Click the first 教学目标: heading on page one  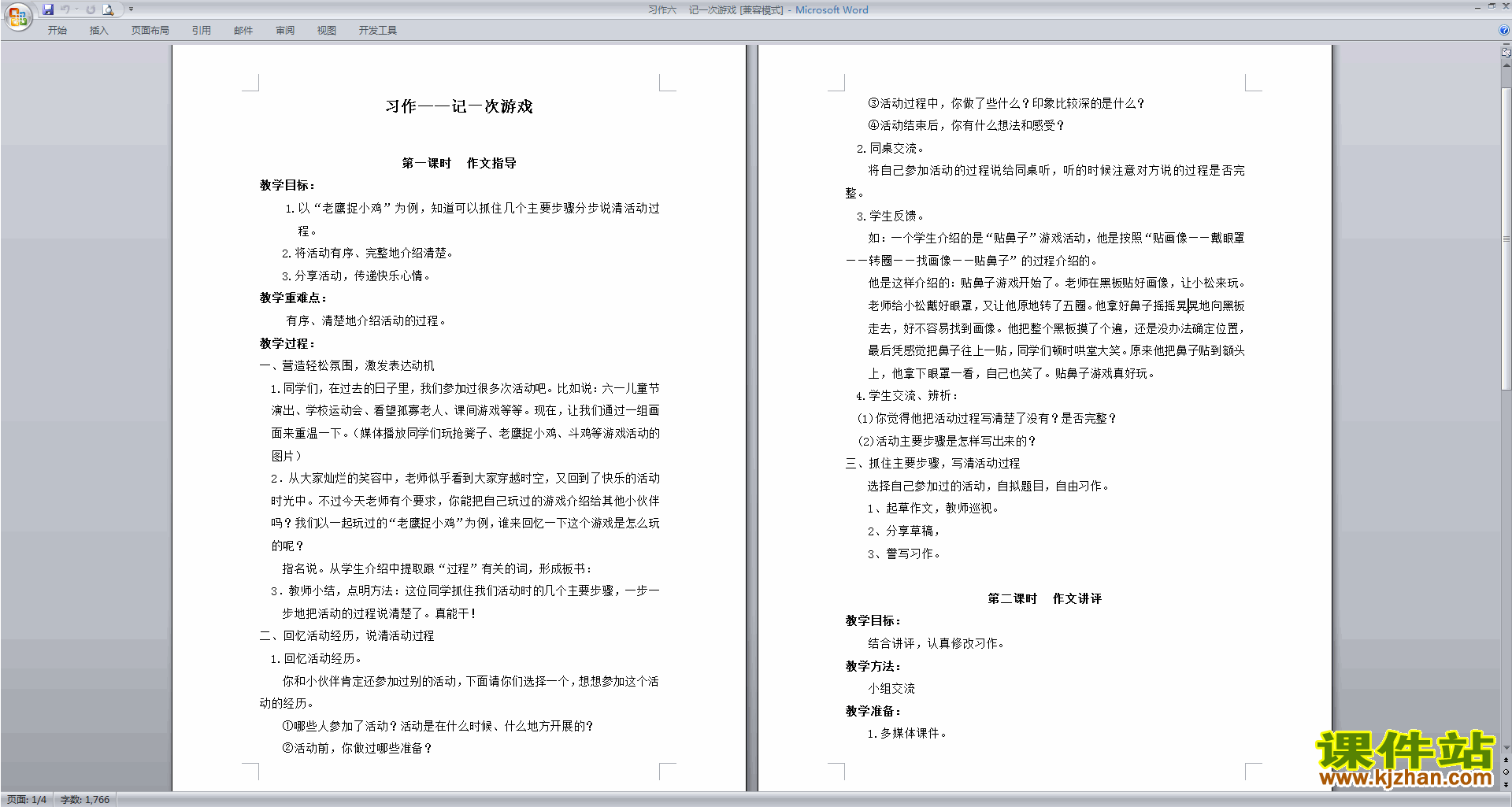[x=287, y=185]
